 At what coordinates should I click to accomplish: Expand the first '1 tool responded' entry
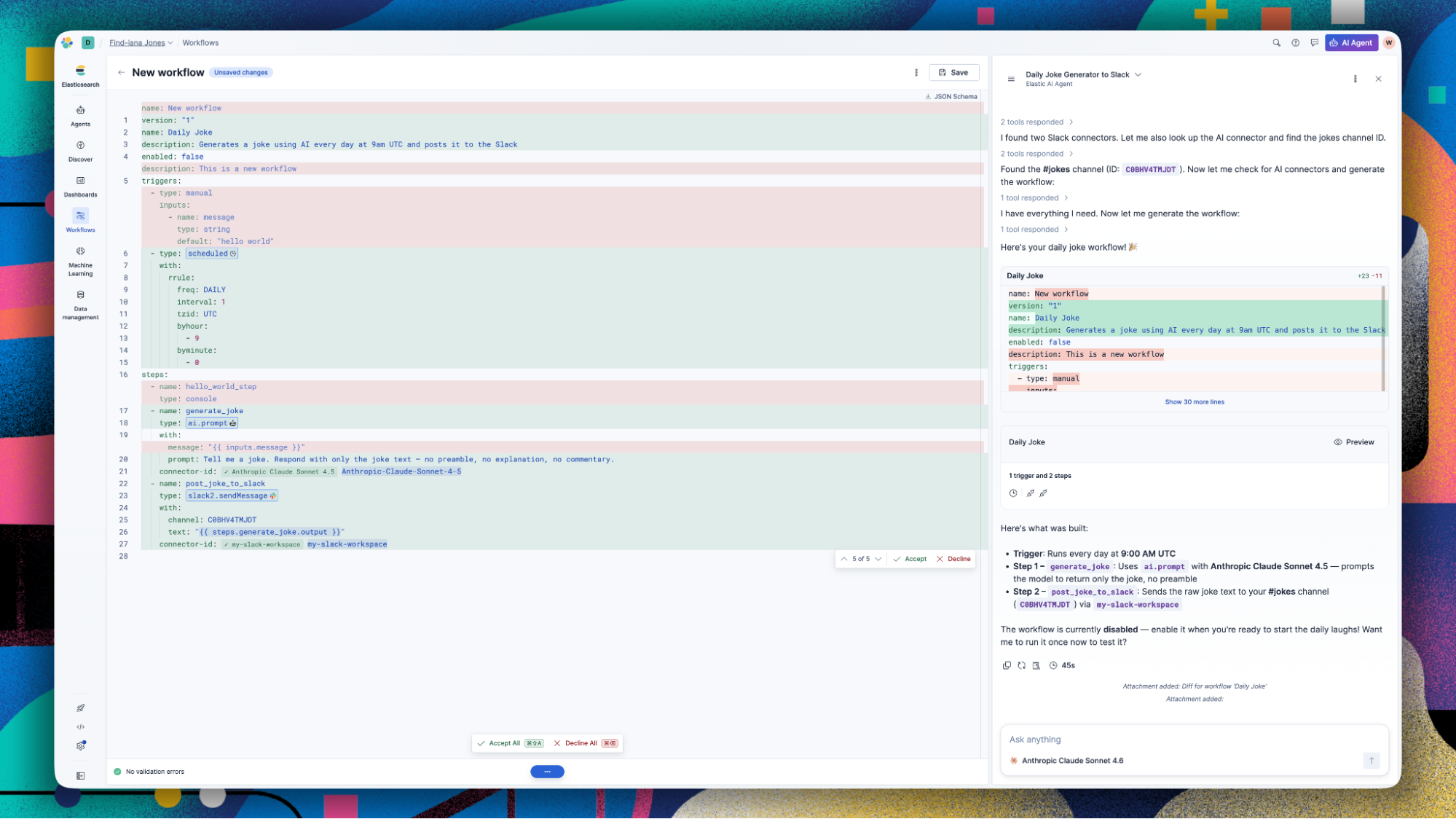(1034, 198)
